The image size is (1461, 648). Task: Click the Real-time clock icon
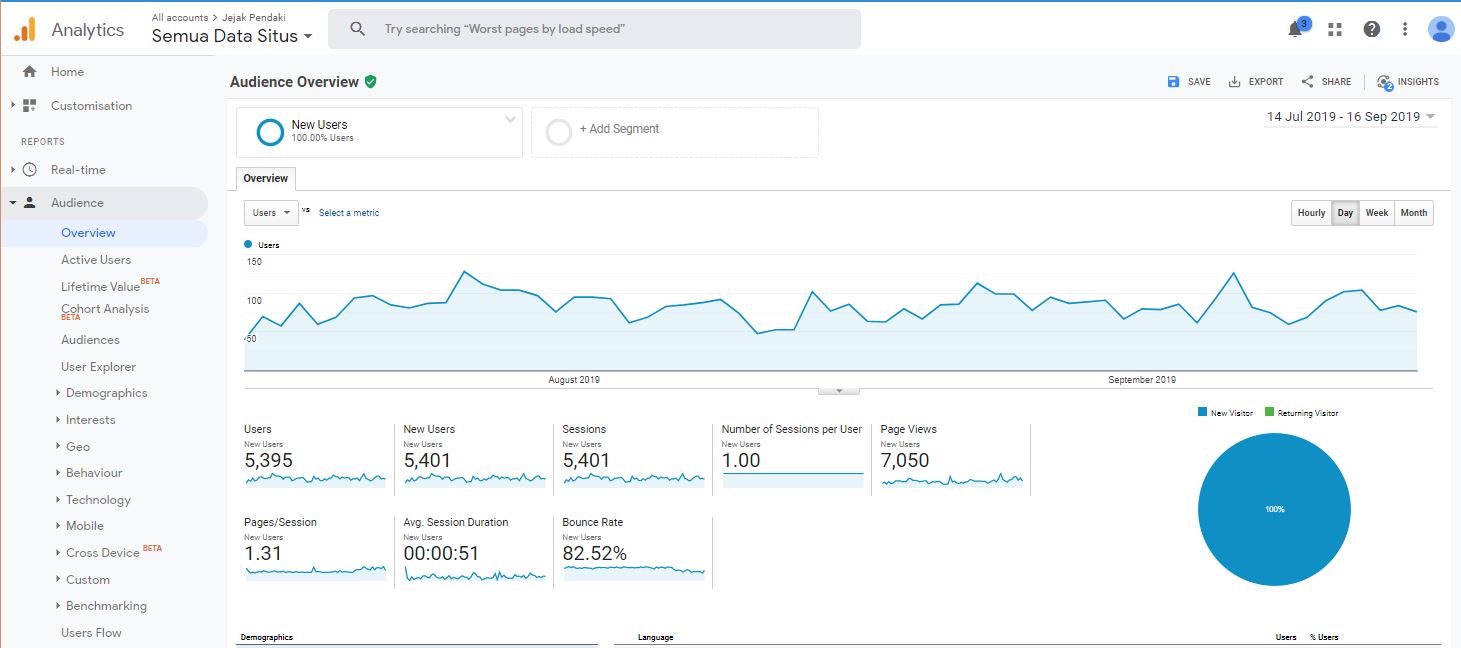(x=30, y=170)
